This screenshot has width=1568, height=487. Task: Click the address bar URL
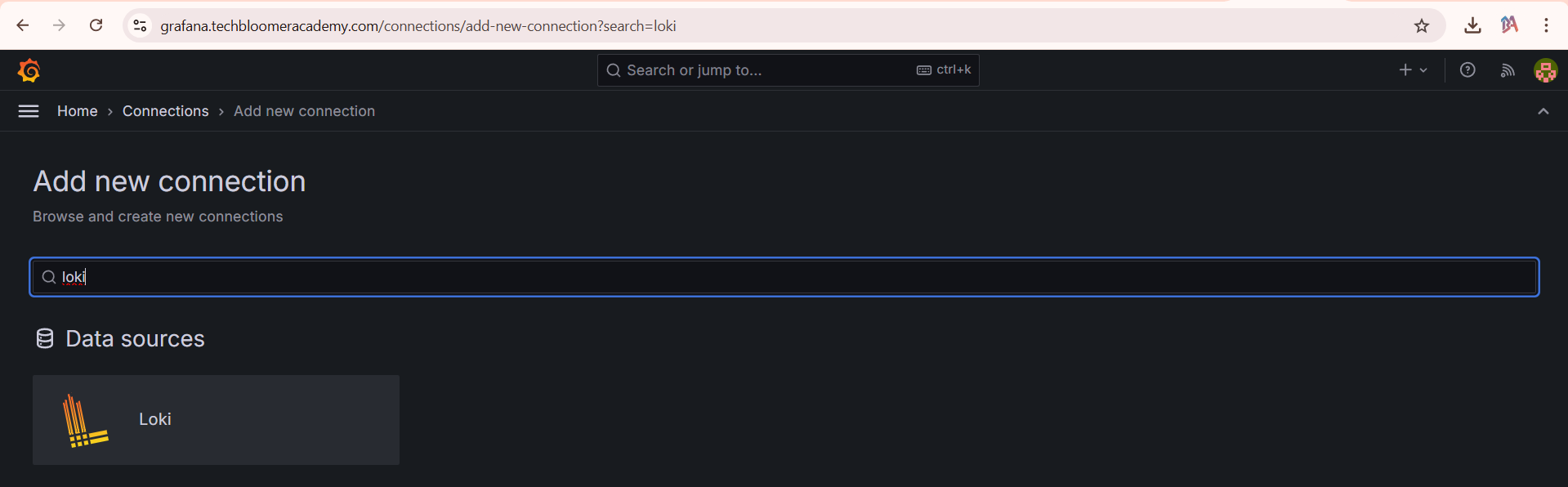click(x=418, y=26)
